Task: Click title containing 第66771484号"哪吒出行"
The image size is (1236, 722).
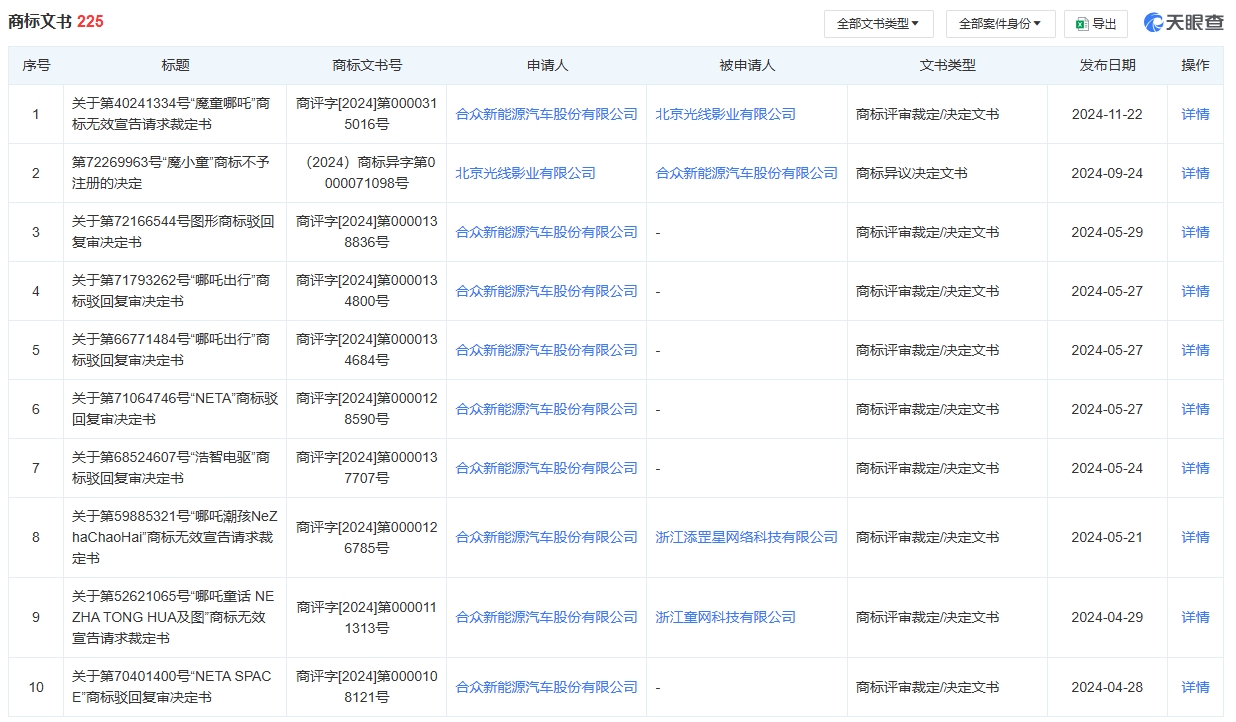Action: tap(171, 350)
